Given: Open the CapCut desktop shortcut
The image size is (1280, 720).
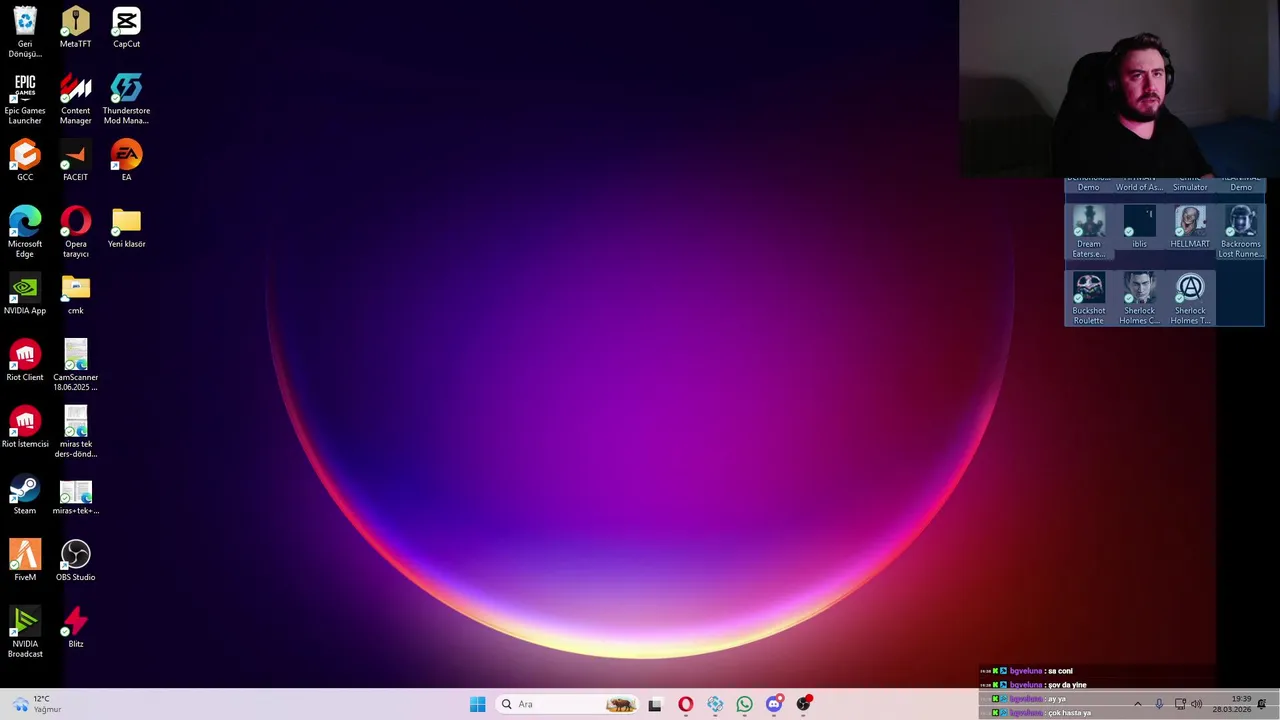Looking at the screenshot, I should click(x=126, y=28).
